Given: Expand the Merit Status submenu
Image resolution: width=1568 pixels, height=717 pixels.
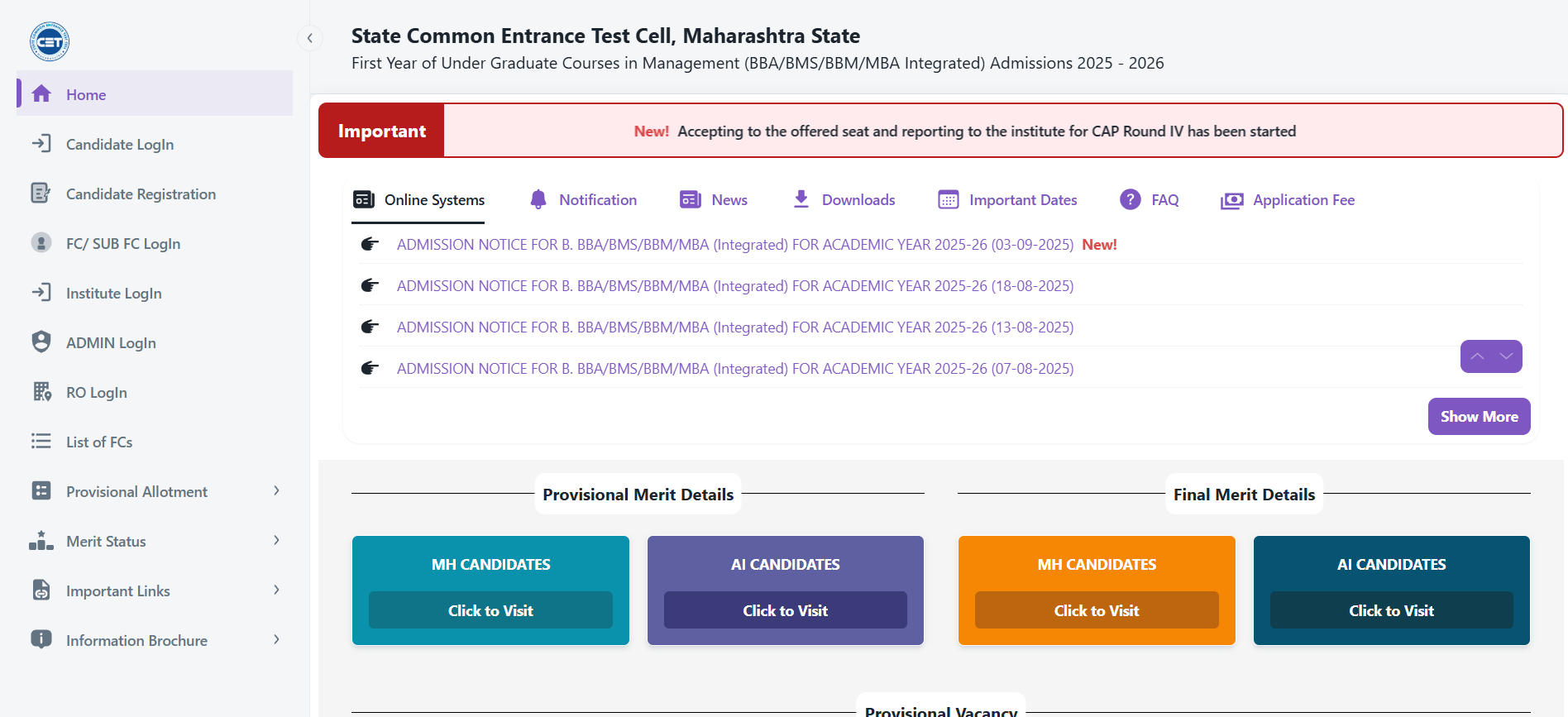Looking at the screenshot, I should pos(276,541).
